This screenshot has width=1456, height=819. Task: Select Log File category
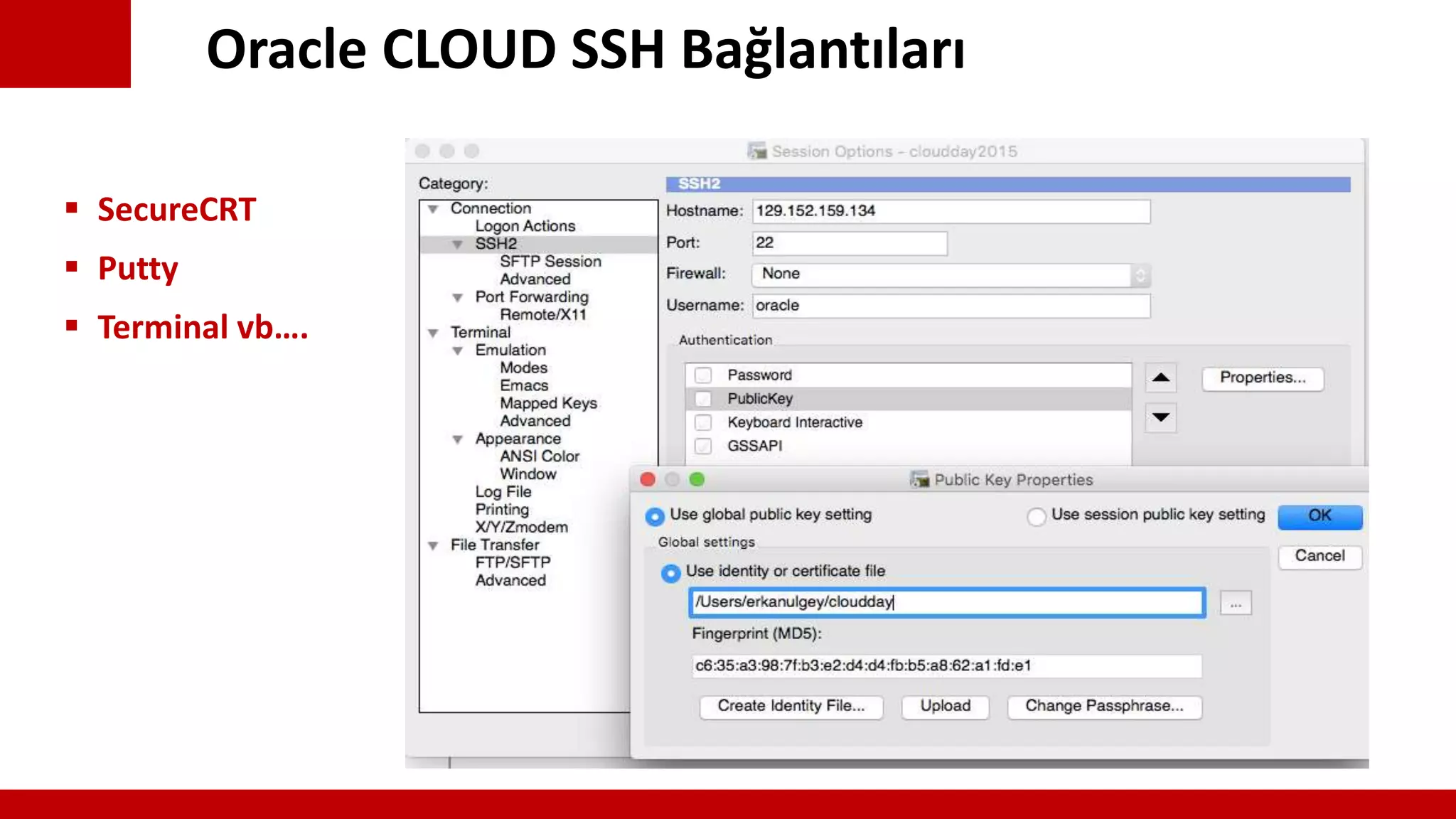[x=503, y=492]
